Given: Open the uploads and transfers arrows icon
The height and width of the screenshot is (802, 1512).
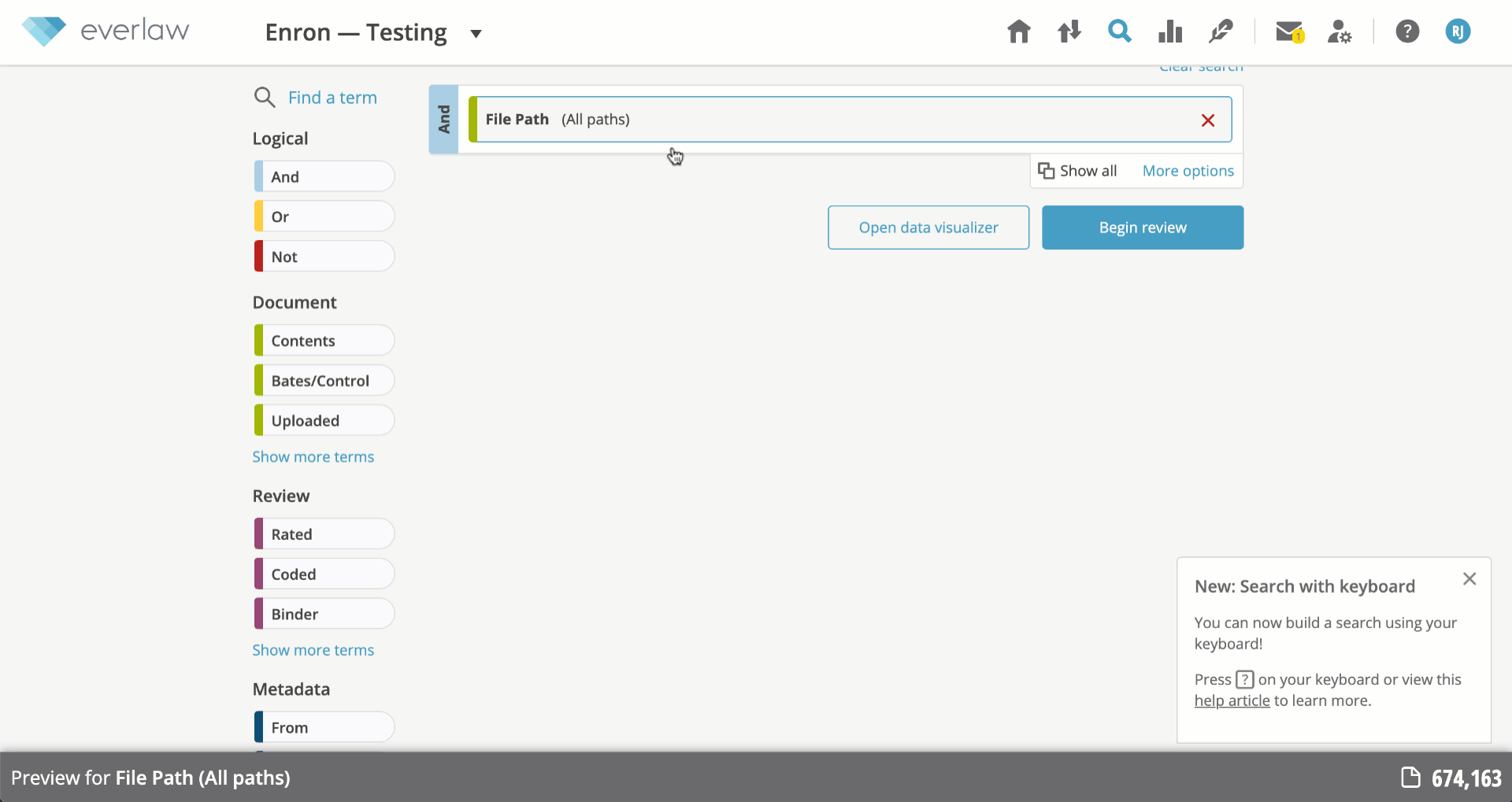Looking at the screenshot, I should click(x=1069, y=31).
